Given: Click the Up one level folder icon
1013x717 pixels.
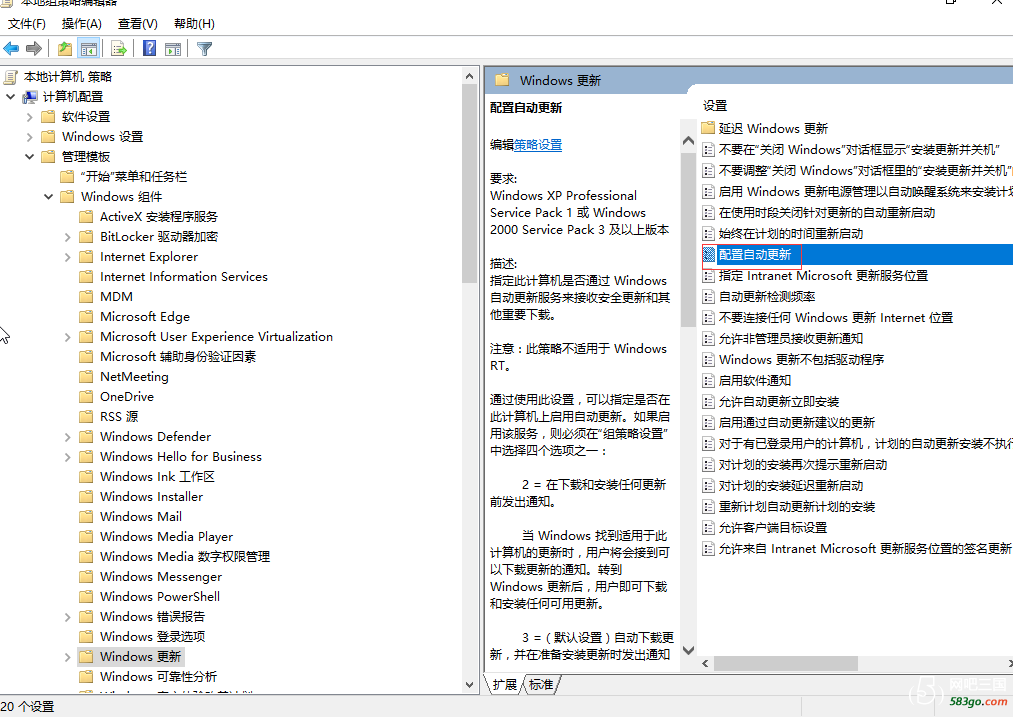Looking at the screenshot, I should 65,48.
